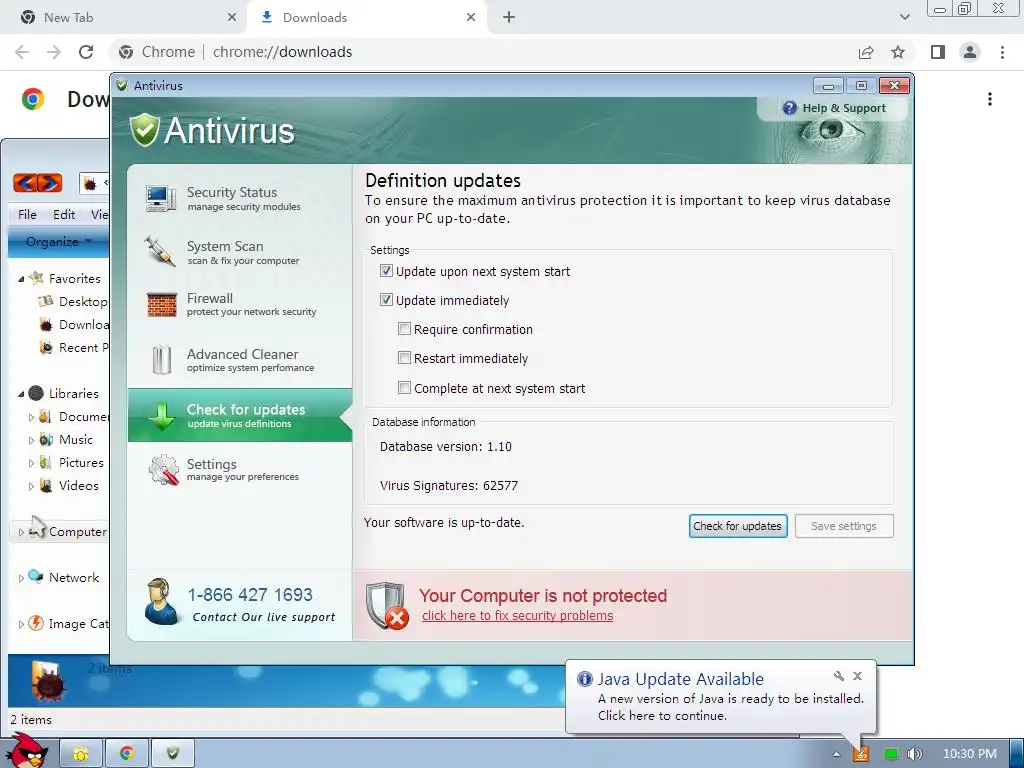Click Java Update Available notification title
Viewport: 1024px width, 768px height.
pyautogui.click(x=680, y=679)
